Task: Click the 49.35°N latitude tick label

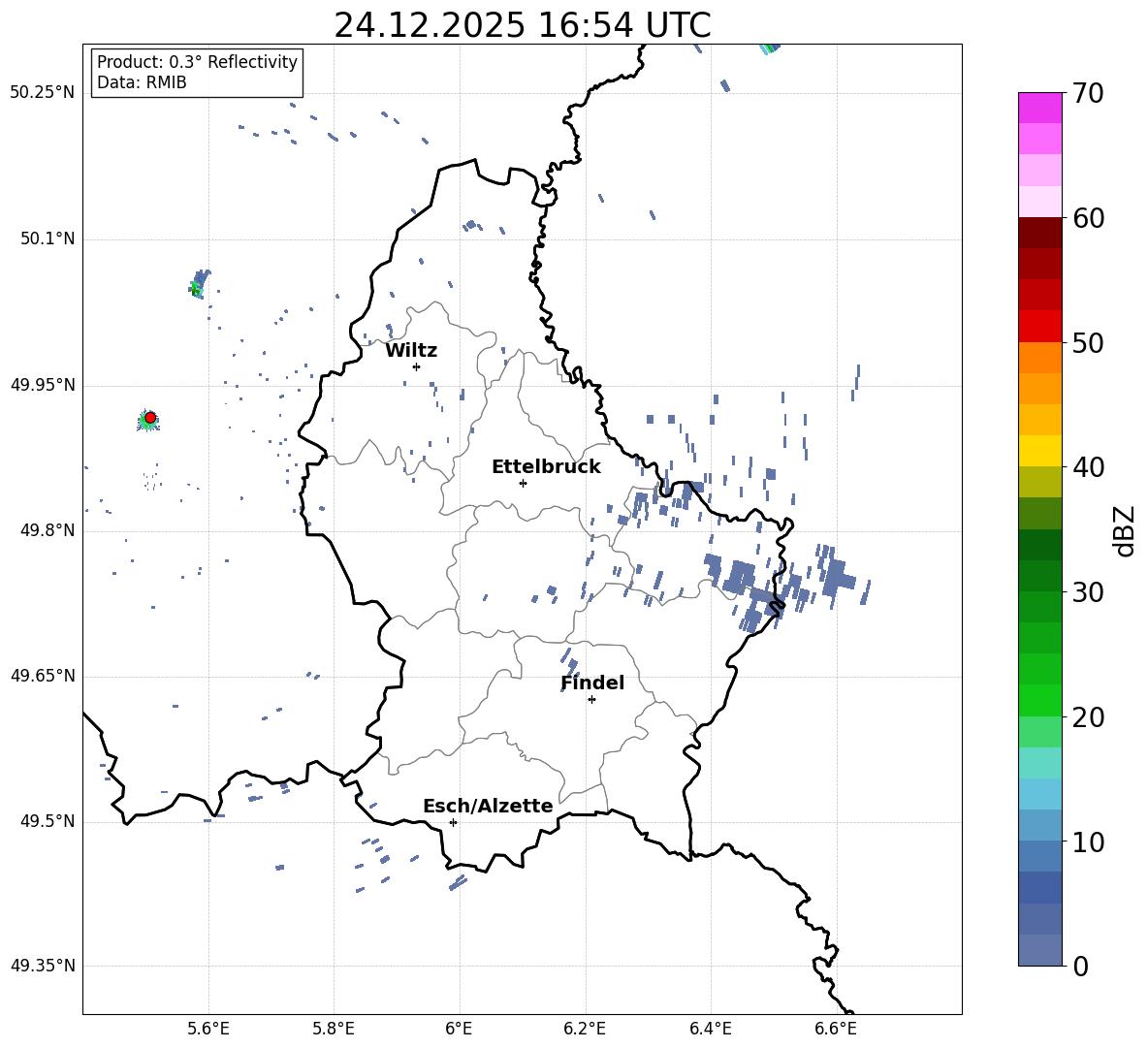Action: tap(43, 966)
